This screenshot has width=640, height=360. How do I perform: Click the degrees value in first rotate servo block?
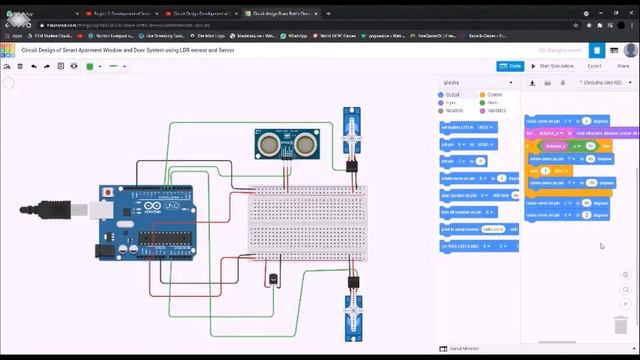pos(587,121)
